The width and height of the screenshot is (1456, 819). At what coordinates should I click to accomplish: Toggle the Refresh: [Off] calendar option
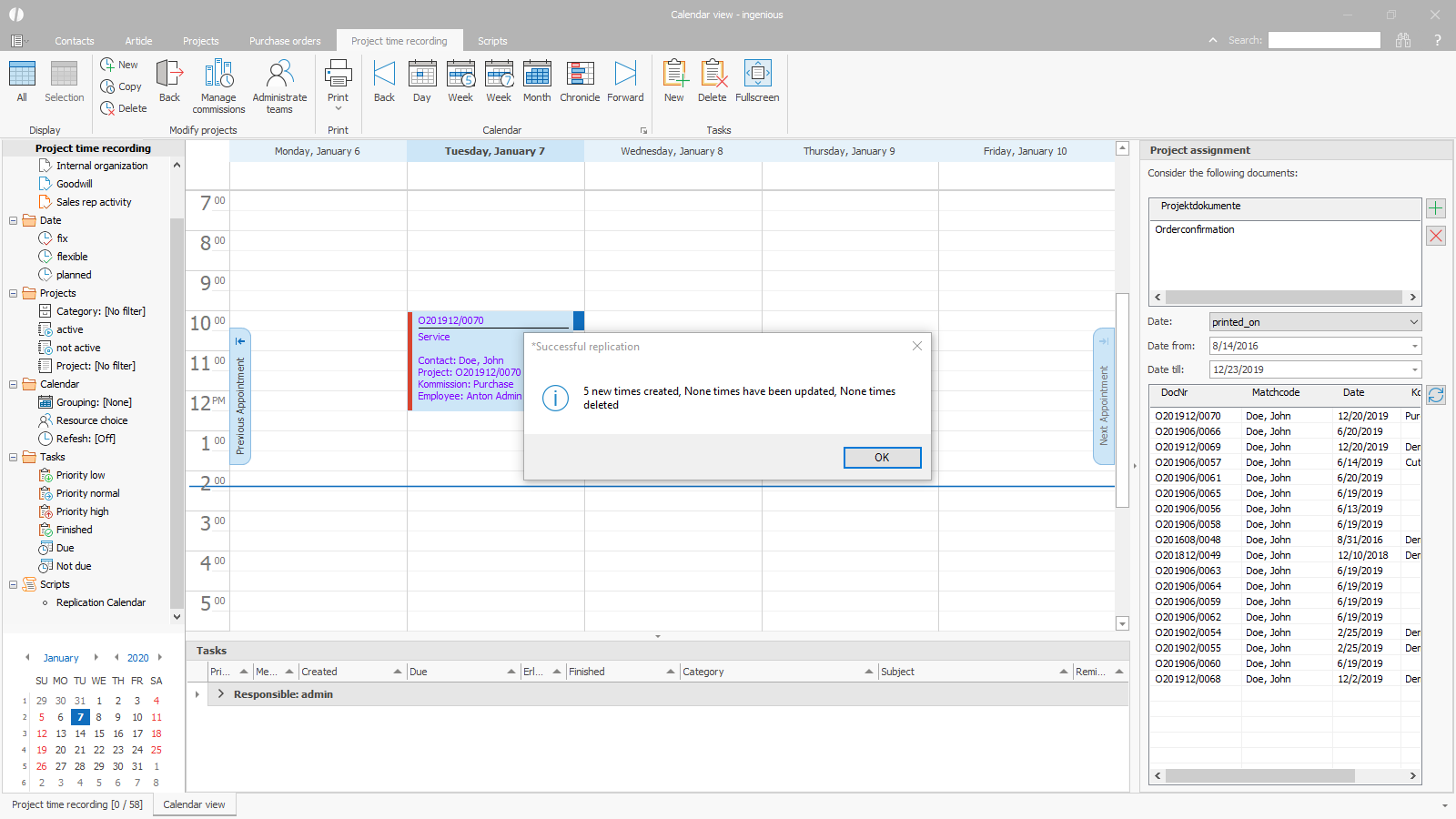pos(86,439)
